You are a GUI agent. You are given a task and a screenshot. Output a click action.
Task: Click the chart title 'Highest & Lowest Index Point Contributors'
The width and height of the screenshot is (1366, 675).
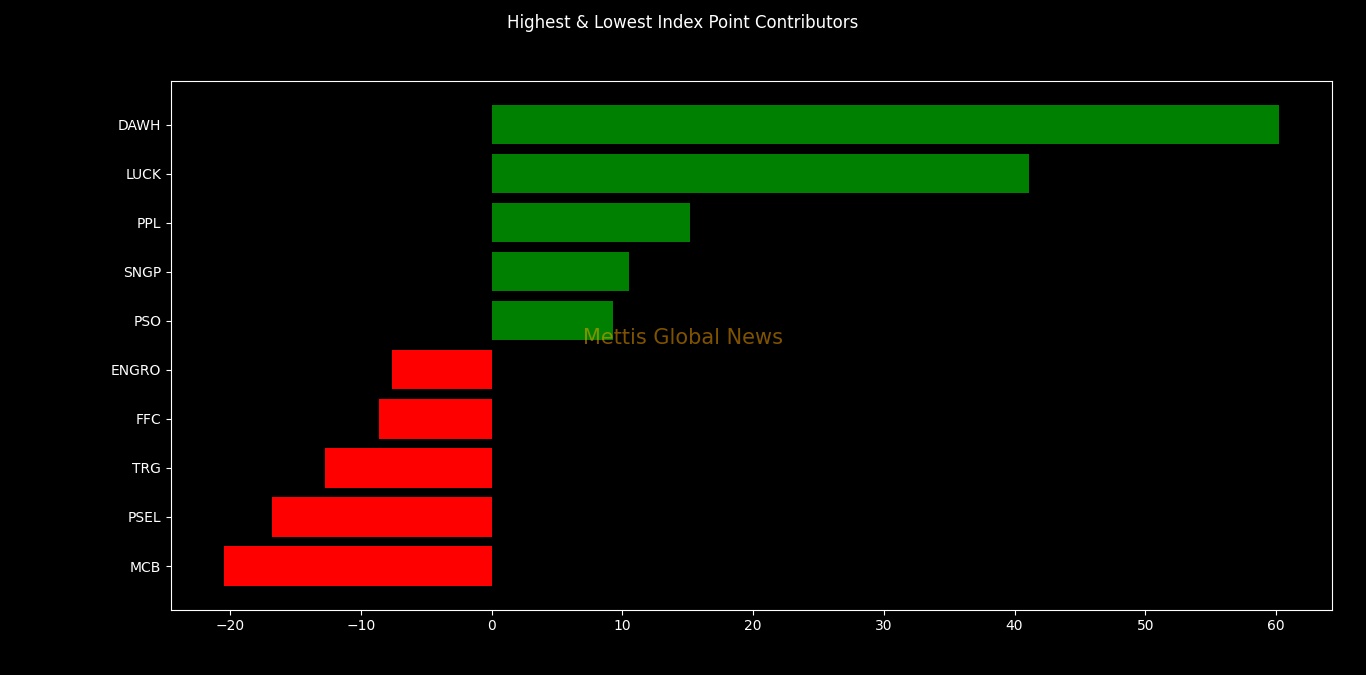pyautogui.click(x=682, y=23)
